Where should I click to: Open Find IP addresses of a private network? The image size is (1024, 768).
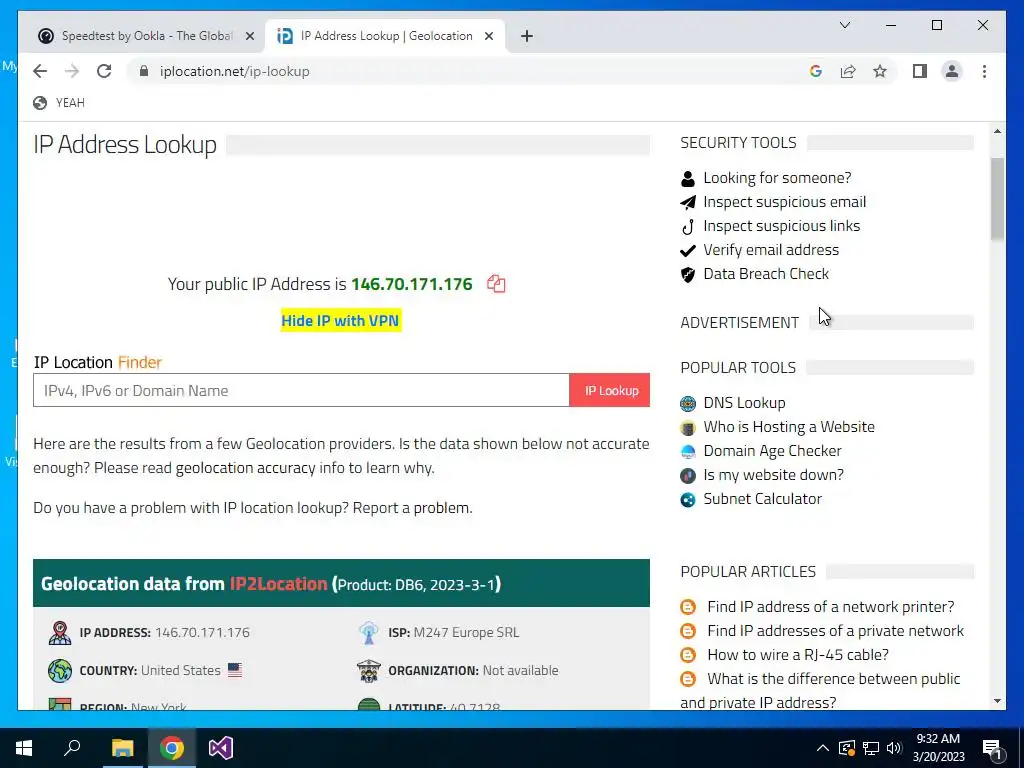(x=835, y=631)
